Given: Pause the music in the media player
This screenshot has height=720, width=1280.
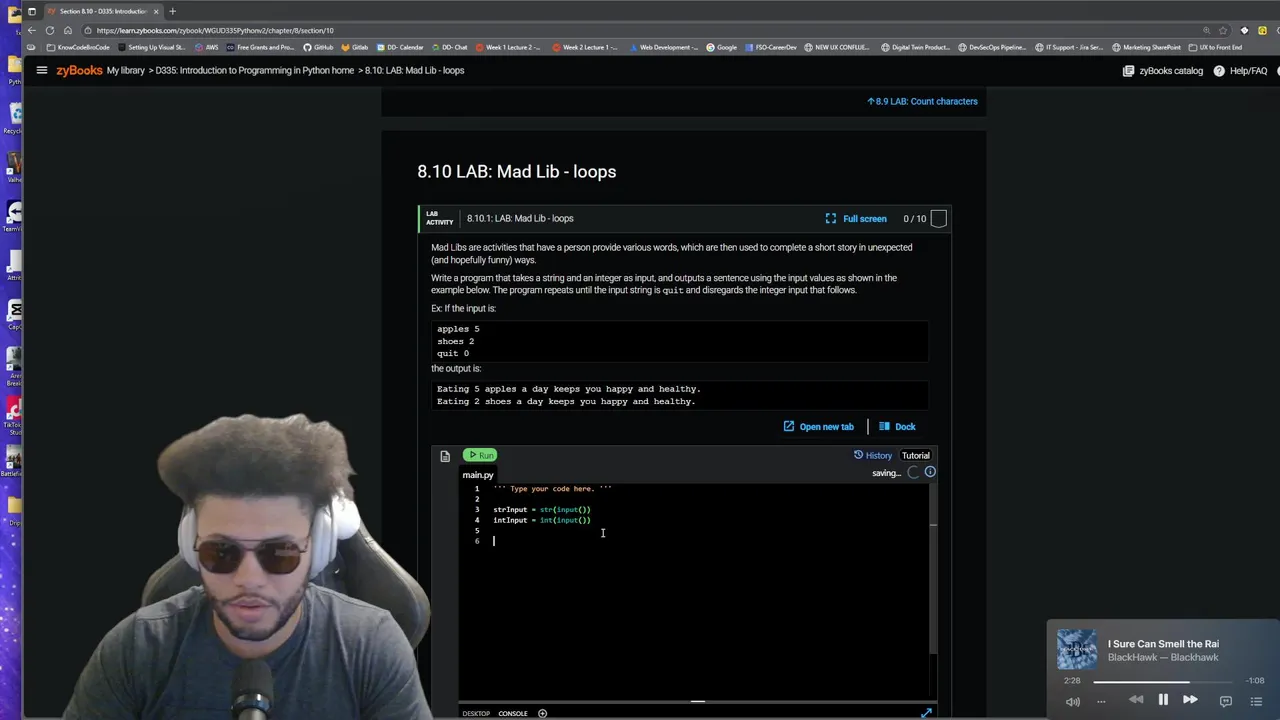Looking at the screenshot, I should [x=1163, y=700].
